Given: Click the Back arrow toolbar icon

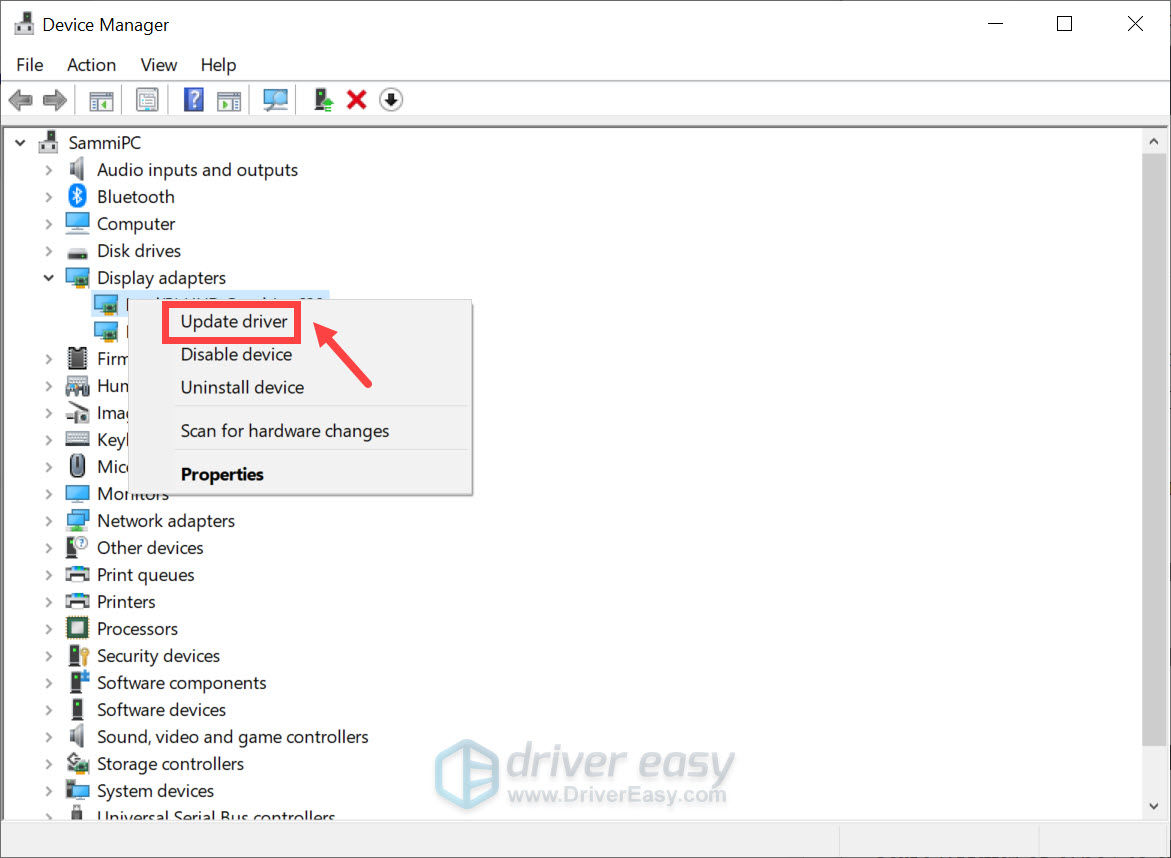Looking at the screenshot, I should (20, 99).
